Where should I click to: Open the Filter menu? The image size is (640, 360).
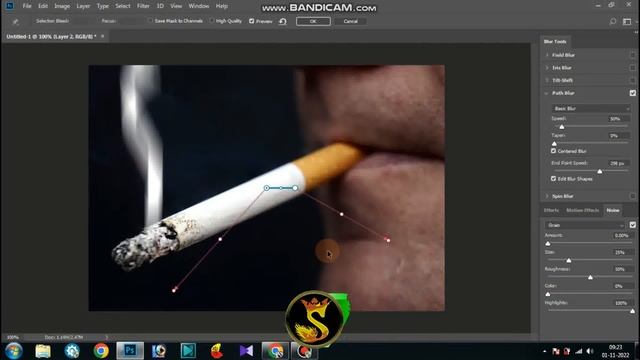tap(143, 6)
